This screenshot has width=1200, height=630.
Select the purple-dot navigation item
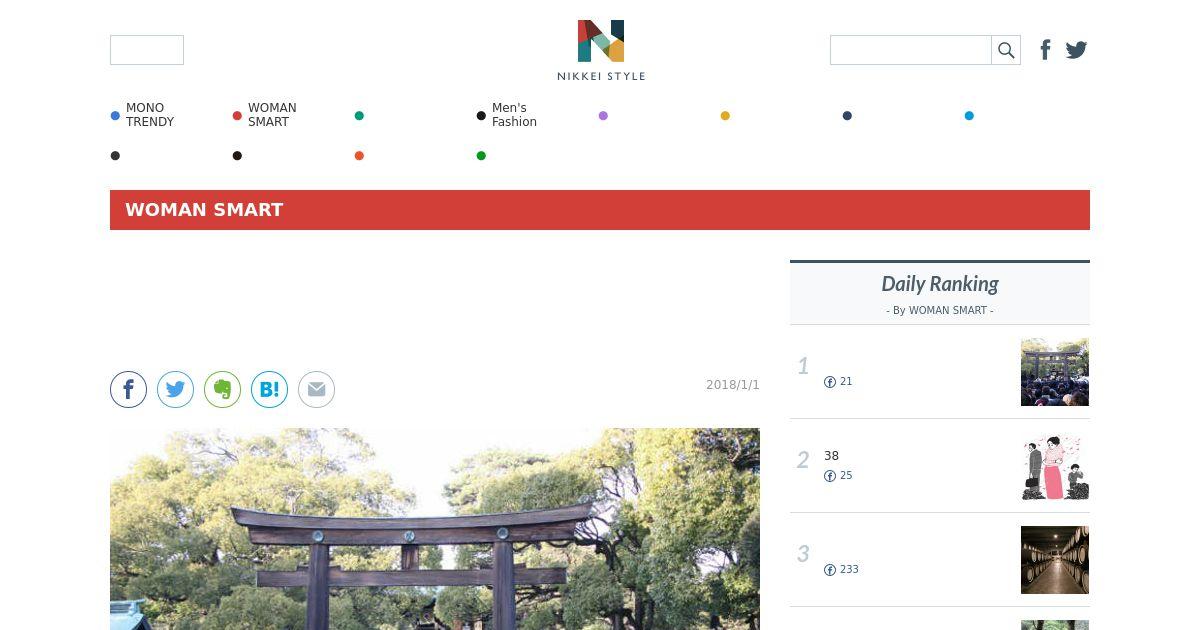tap(603, 116)
